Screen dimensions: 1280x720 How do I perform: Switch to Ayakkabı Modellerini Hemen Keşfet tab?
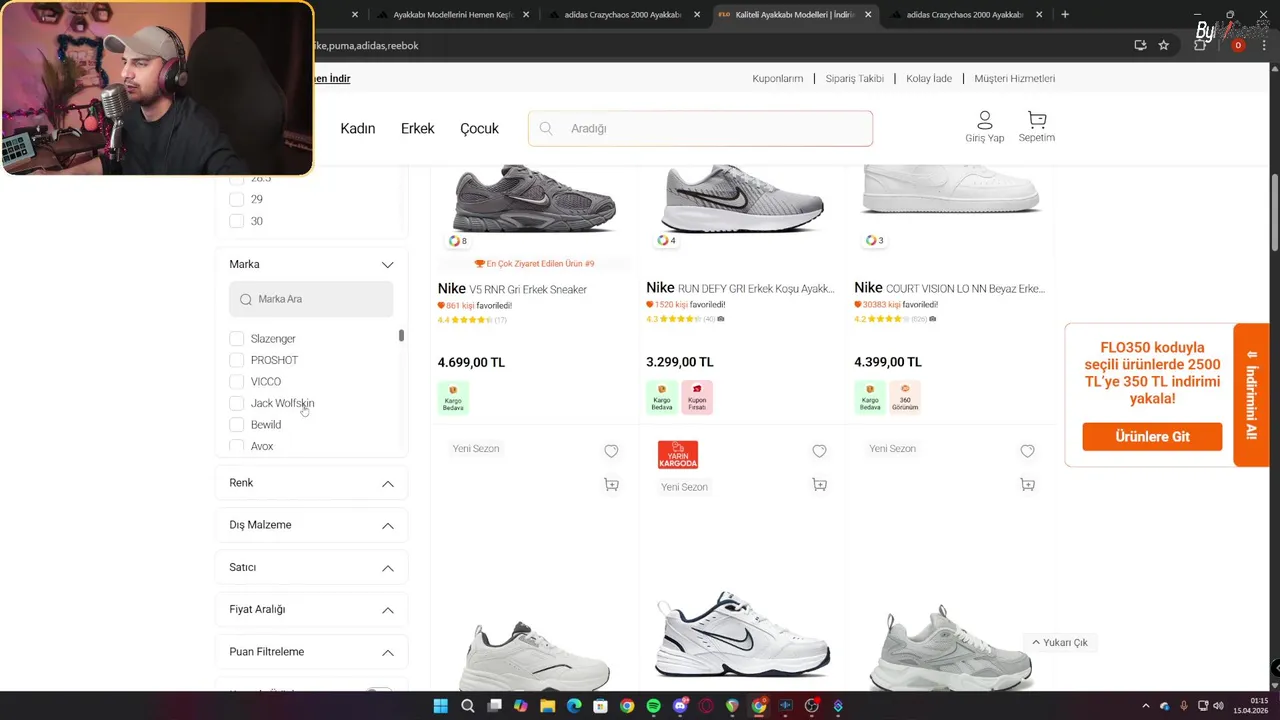click(x=454, y=15)
